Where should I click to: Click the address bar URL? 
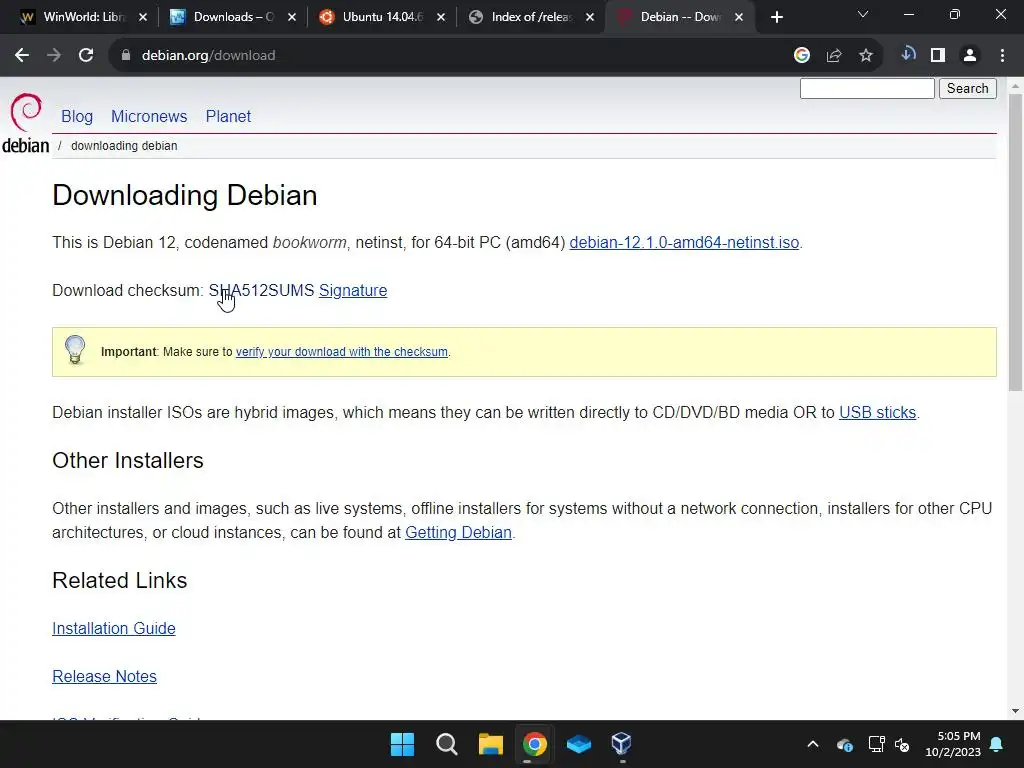click(208, 56)
